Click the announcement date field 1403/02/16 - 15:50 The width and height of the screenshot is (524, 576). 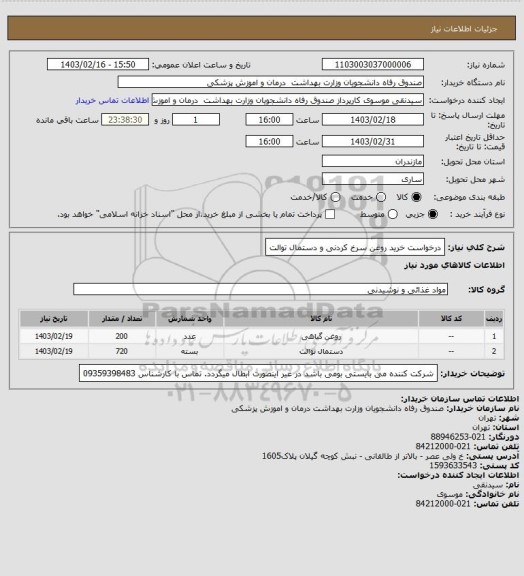(x=98, y=64)
